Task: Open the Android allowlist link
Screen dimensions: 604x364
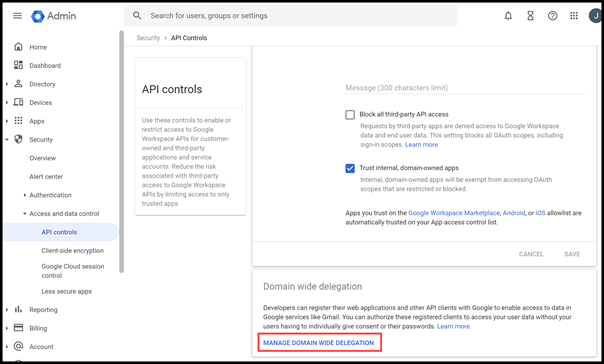Action: (514, 213)
